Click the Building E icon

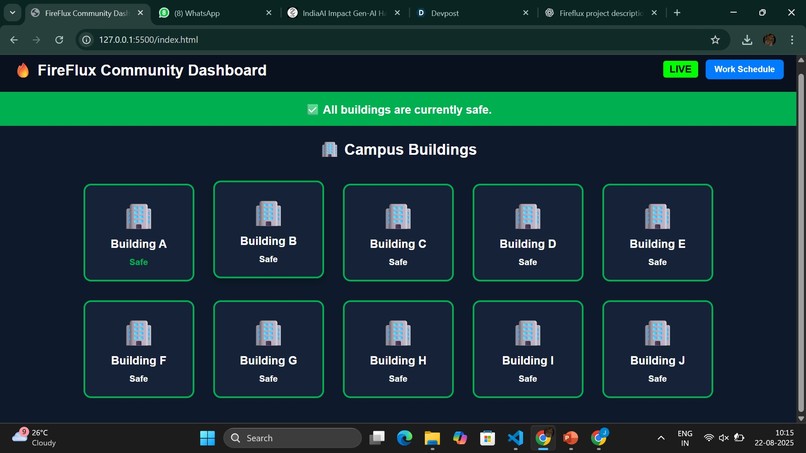(657, 216)
